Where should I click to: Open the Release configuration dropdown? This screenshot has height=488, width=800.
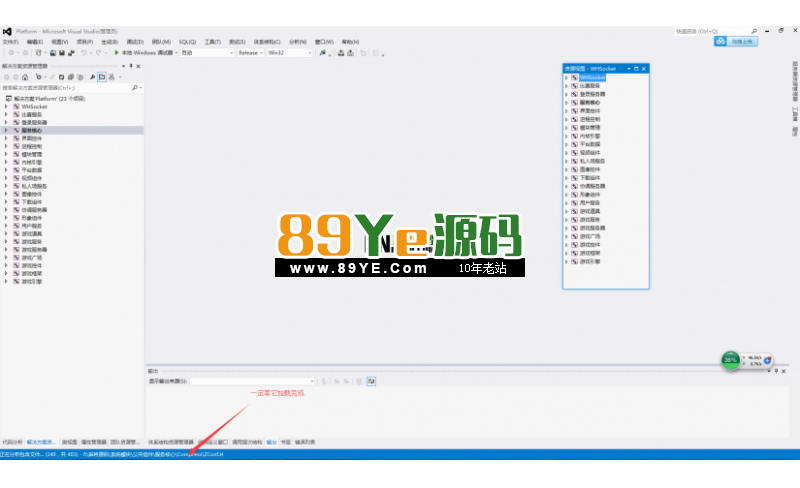pyautogui.click(x=250, y=53)
